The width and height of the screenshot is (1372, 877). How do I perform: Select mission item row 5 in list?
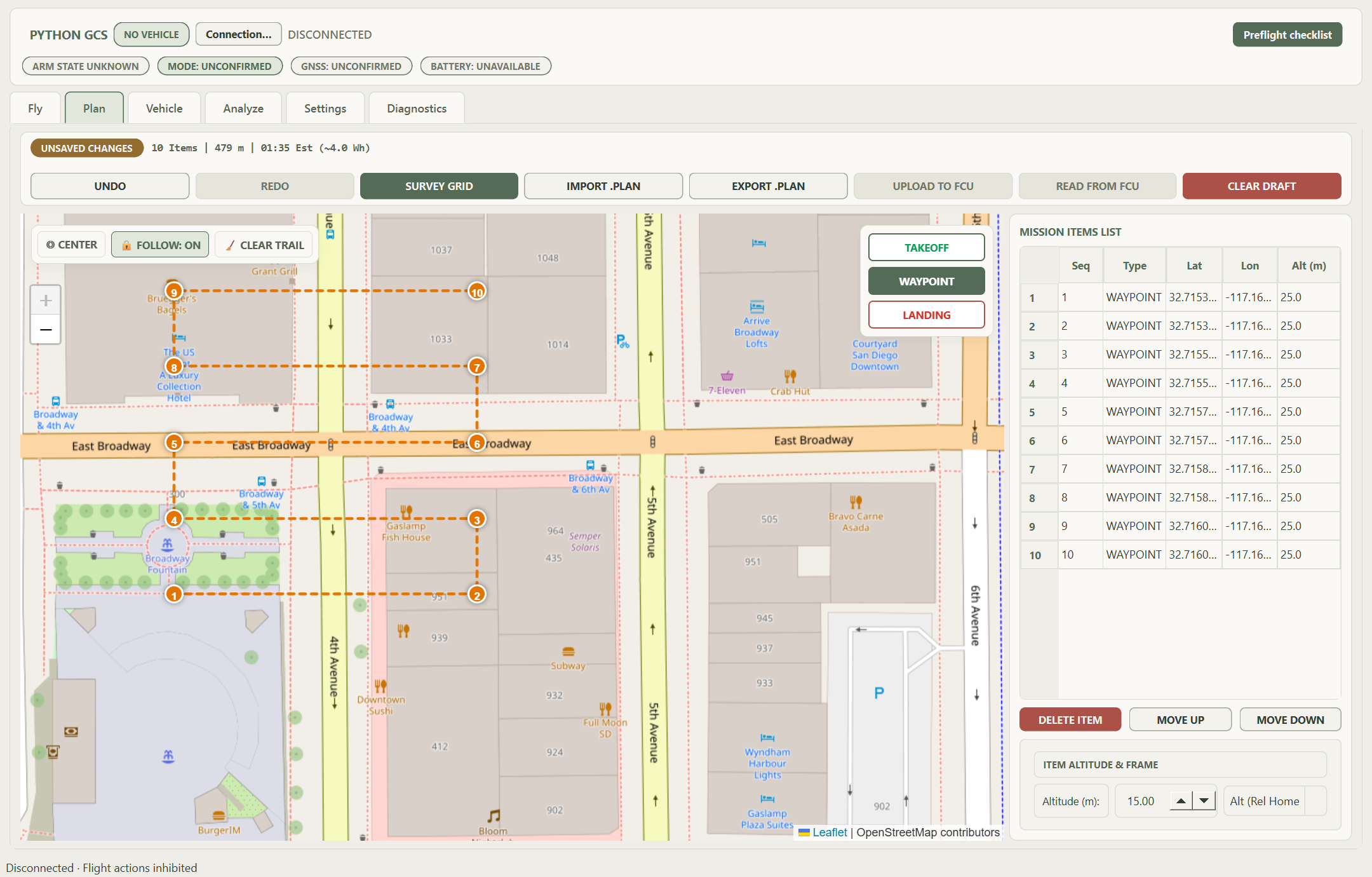tap(1180, 412)
